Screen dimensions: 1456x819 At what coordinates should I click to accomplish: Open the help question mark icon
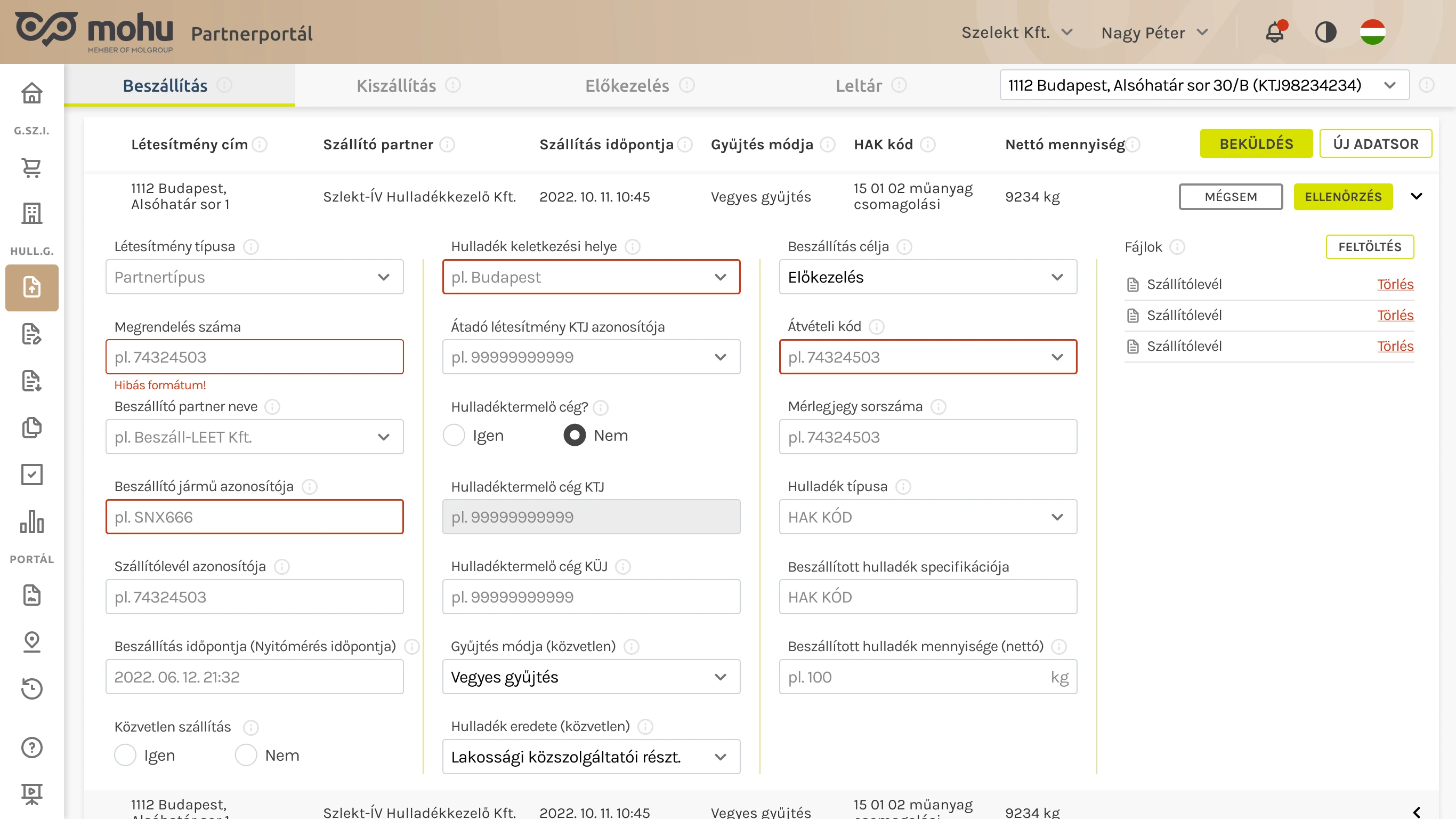31,747
